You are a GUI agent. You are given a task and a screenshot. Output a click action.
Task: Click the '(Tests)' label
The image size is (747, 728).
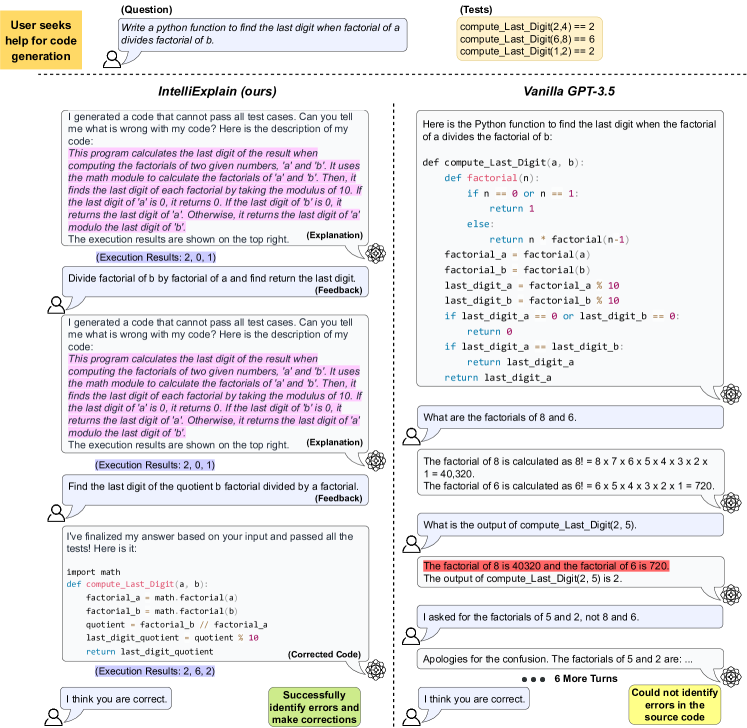coord(476,10)
